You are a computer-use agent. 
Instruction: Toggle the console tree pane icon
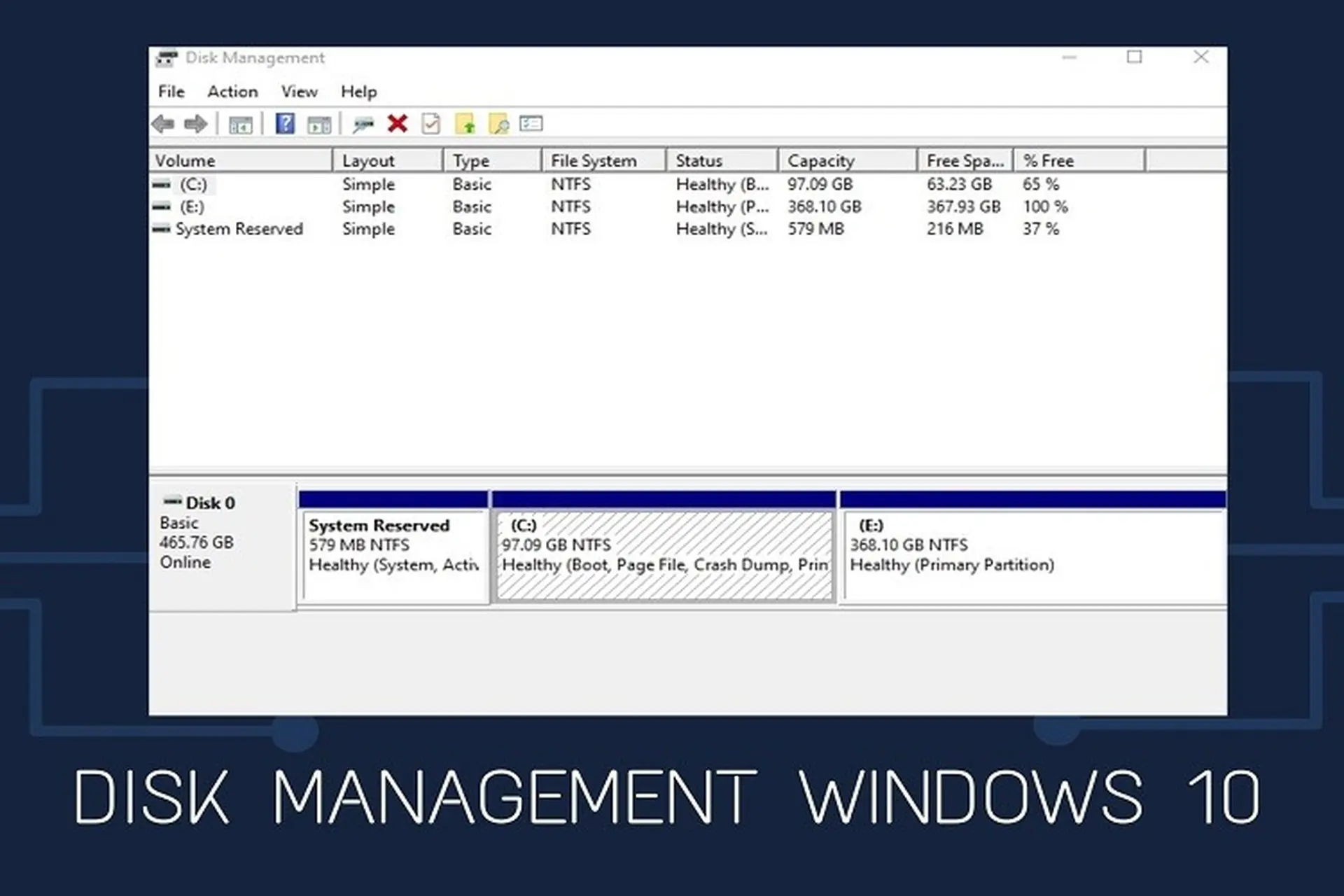240,125
